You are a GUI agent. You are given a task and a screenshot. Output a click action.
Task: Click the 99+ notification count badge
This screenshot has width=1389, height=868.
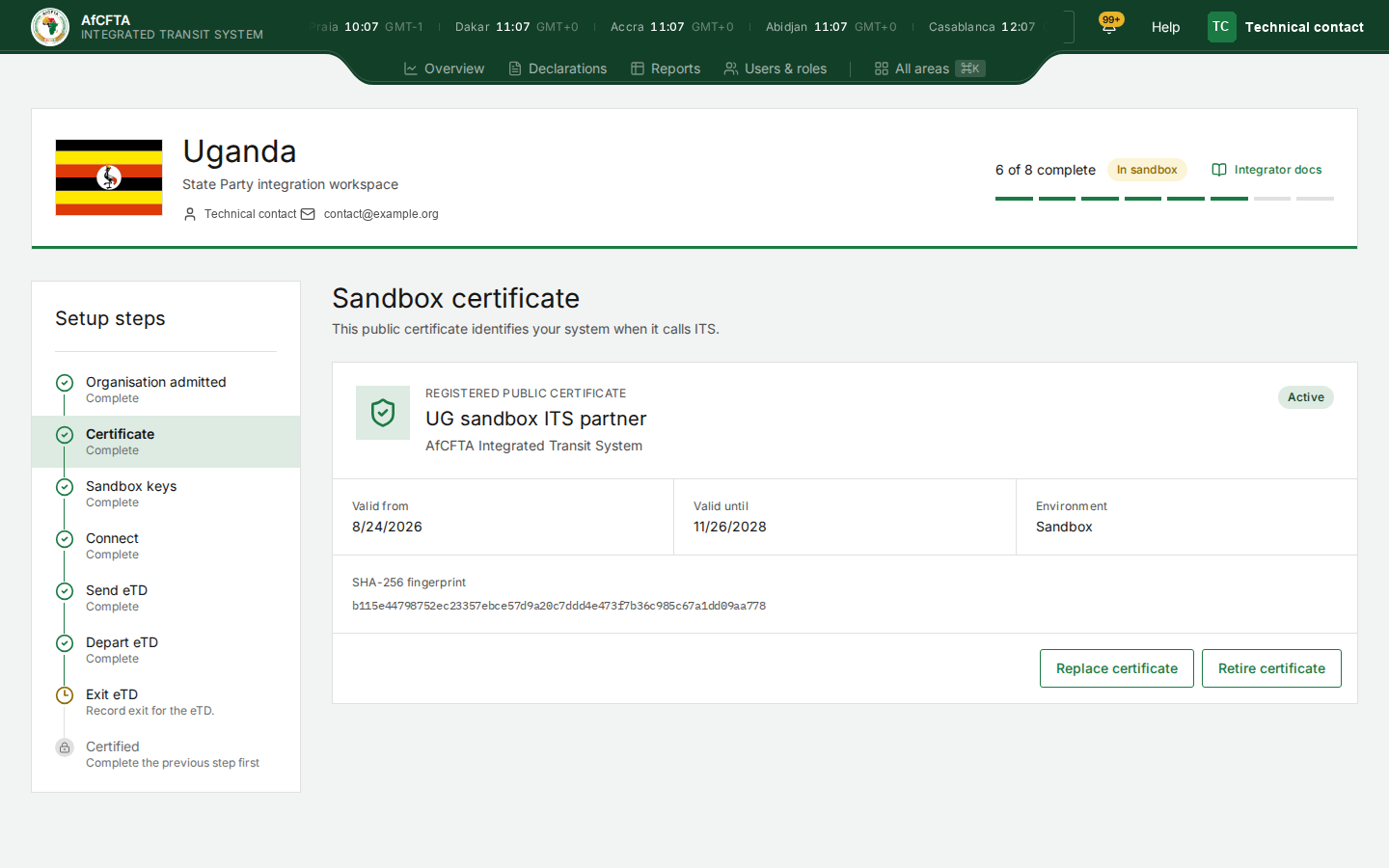click(x=1111, y=19)
